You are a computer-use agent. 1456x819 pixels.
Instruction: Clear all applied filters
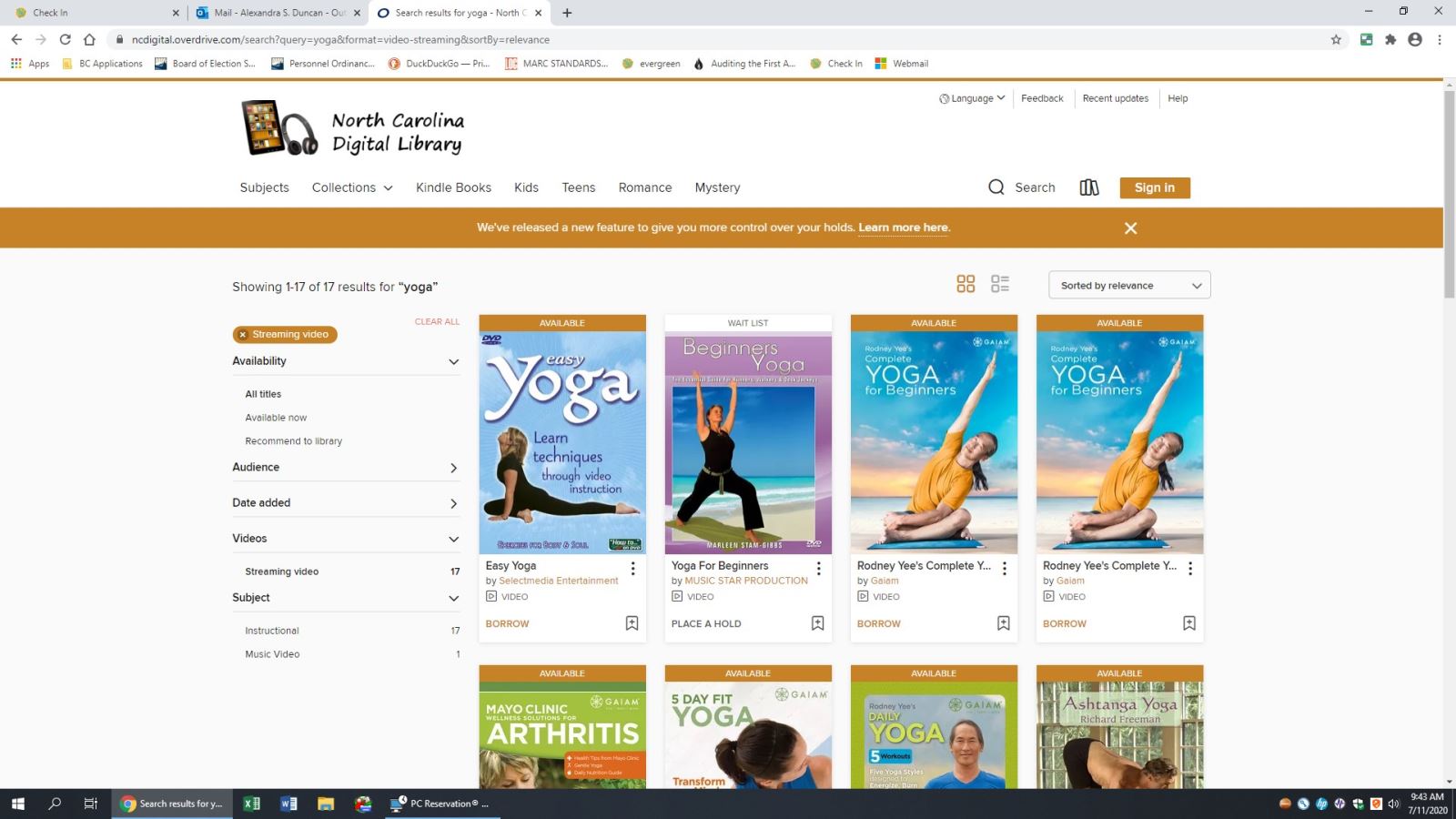(x=437, y=322)
